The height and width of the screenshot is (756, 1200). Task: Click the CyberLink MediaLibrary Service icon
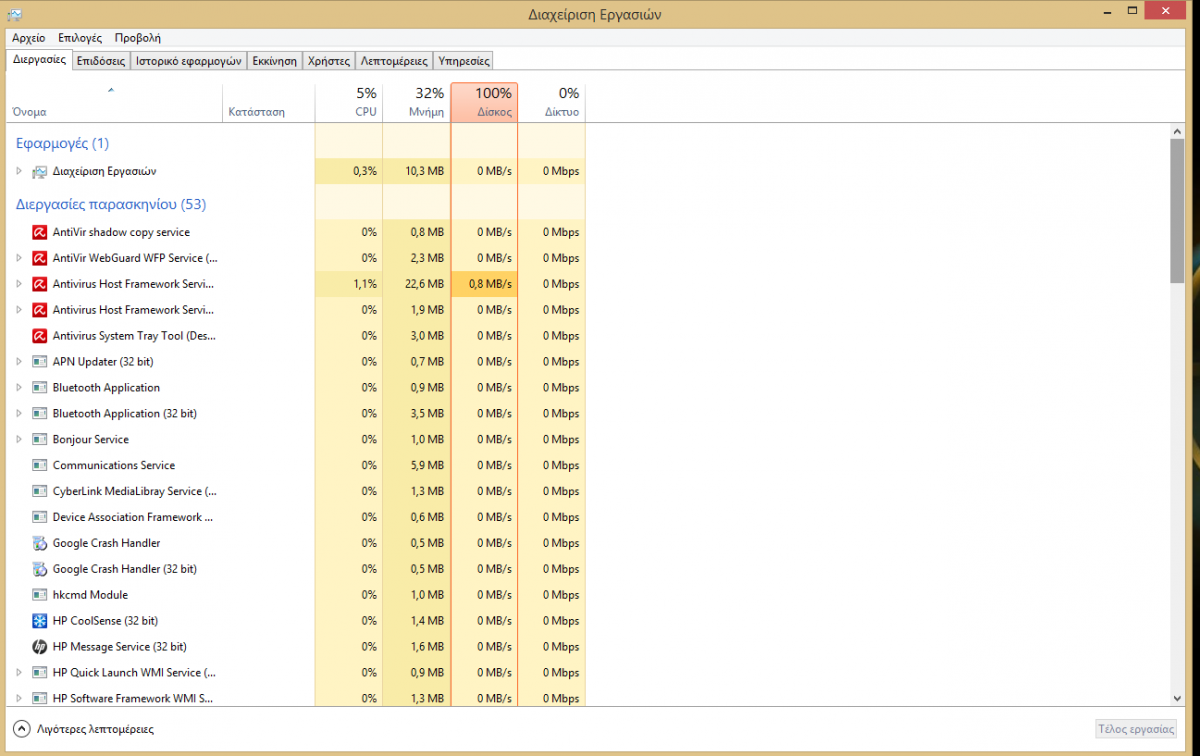[40, 491]
